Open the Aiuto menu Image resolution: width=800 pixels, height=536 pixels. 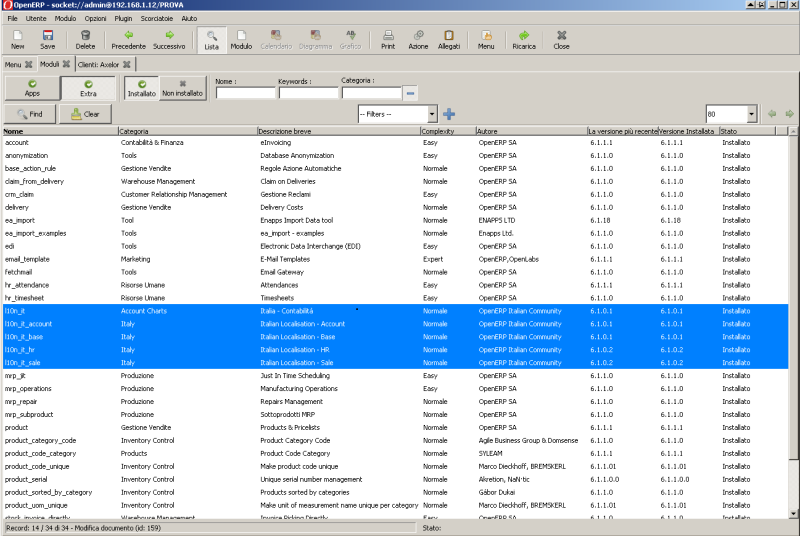(189, 18)
